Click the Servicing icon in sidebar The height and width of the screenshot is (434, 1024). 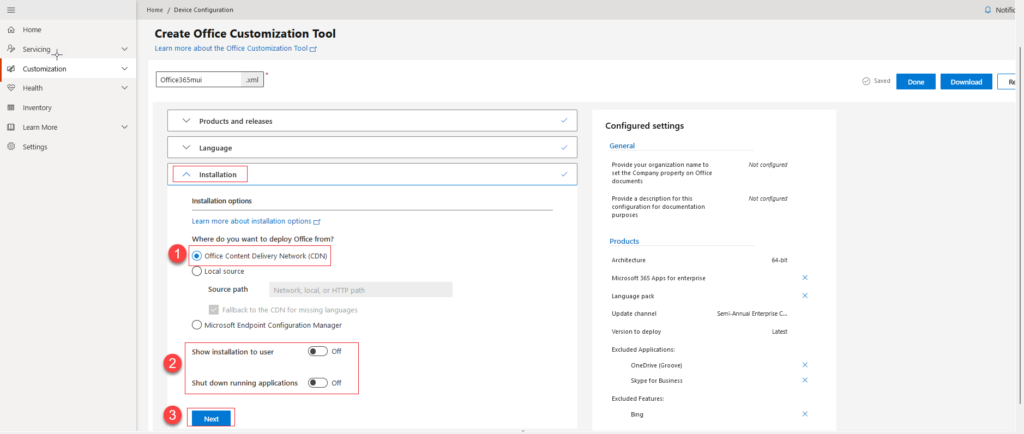point(10,49)
